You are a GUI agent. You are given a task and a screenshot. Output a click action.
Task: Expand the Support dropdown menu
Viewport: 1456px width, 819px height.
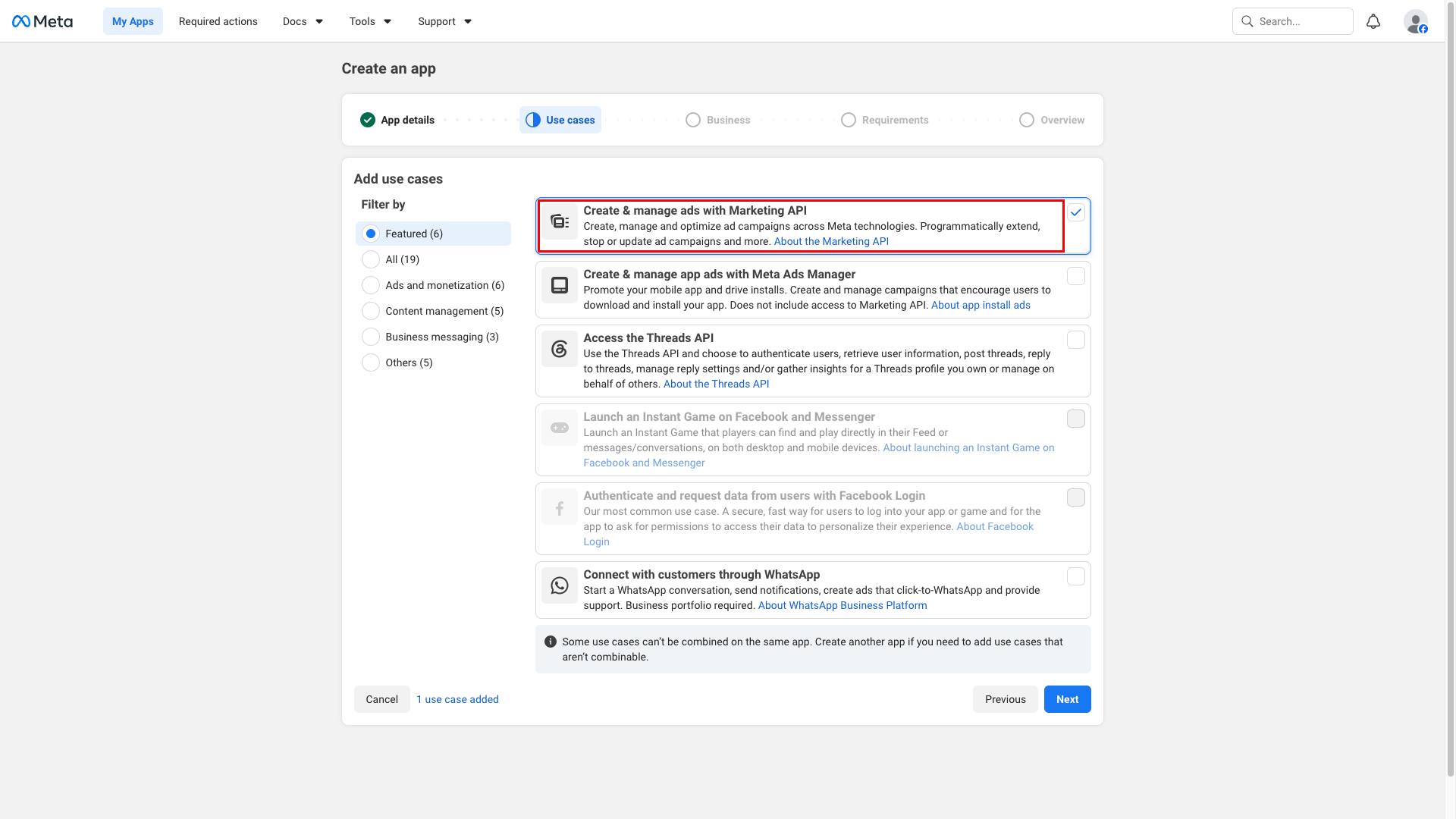point(444,21)
